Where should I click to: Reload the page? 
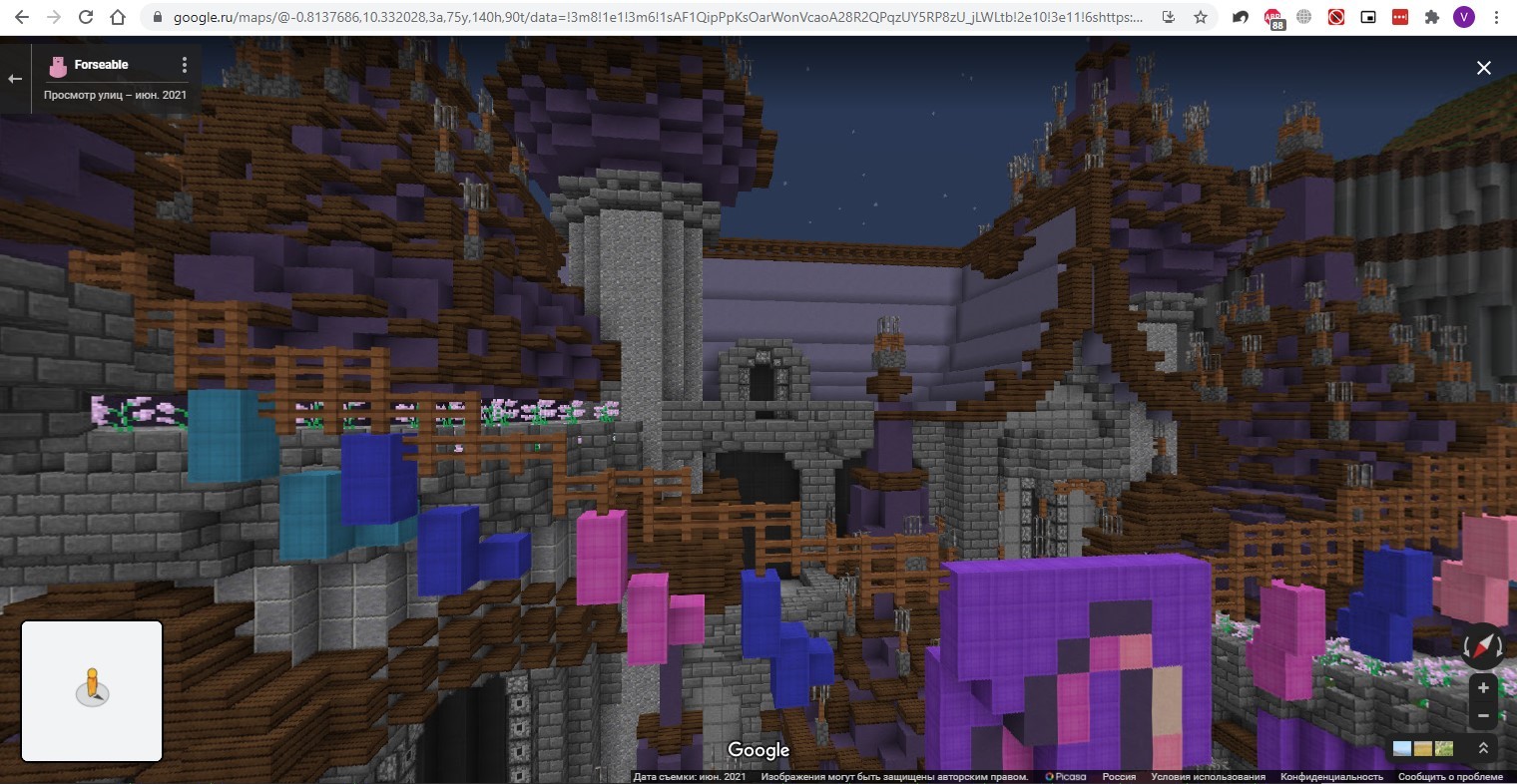click(x=86, y=17)
